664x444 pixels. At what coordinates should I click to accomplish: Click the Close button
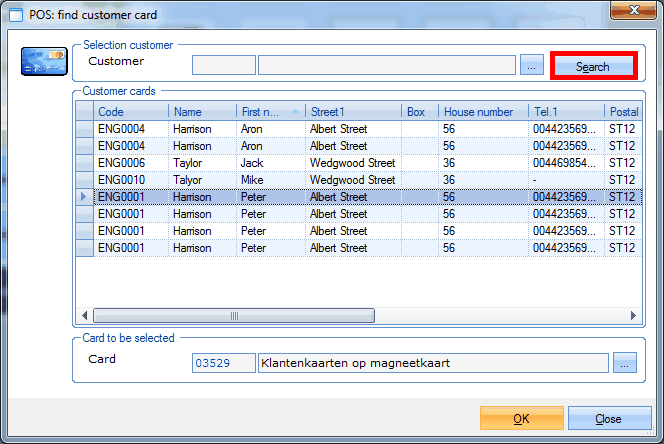point(608,419)
